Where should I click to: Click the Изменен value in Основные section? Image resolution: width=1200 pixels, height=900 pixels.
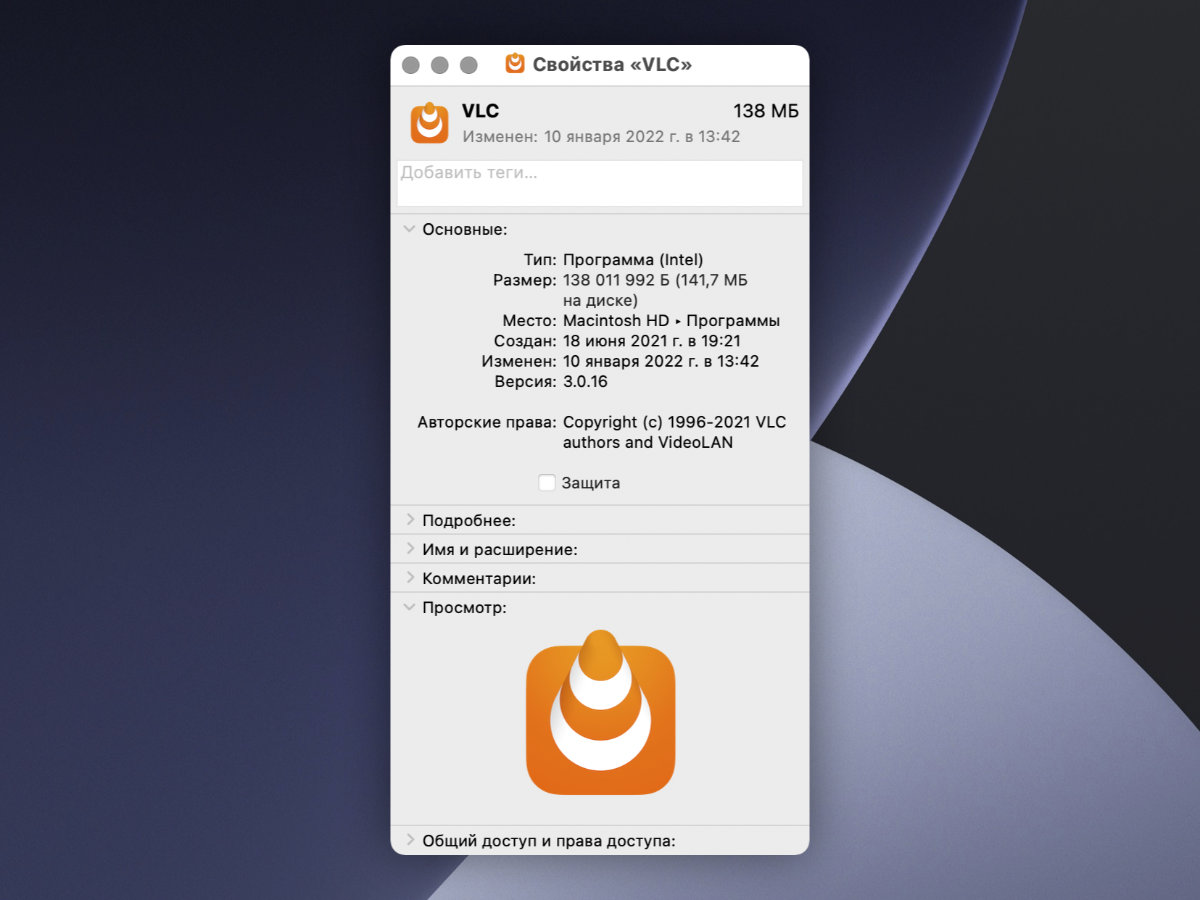(661, 361)
